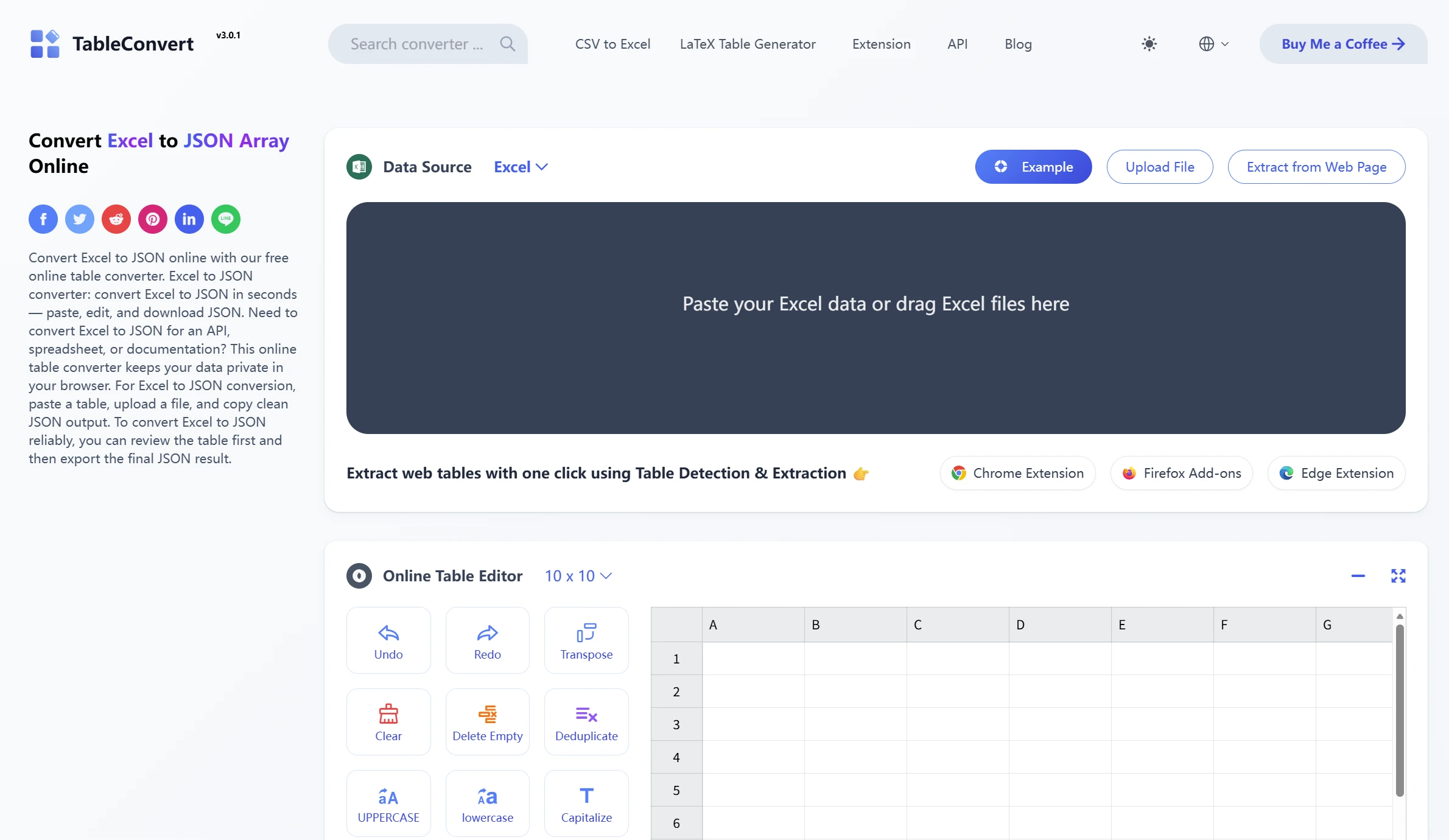Image resolution: width=1449 pixels, height=840 pixels.
Task: Click the Excel paste/drop area
Action: 875,318
